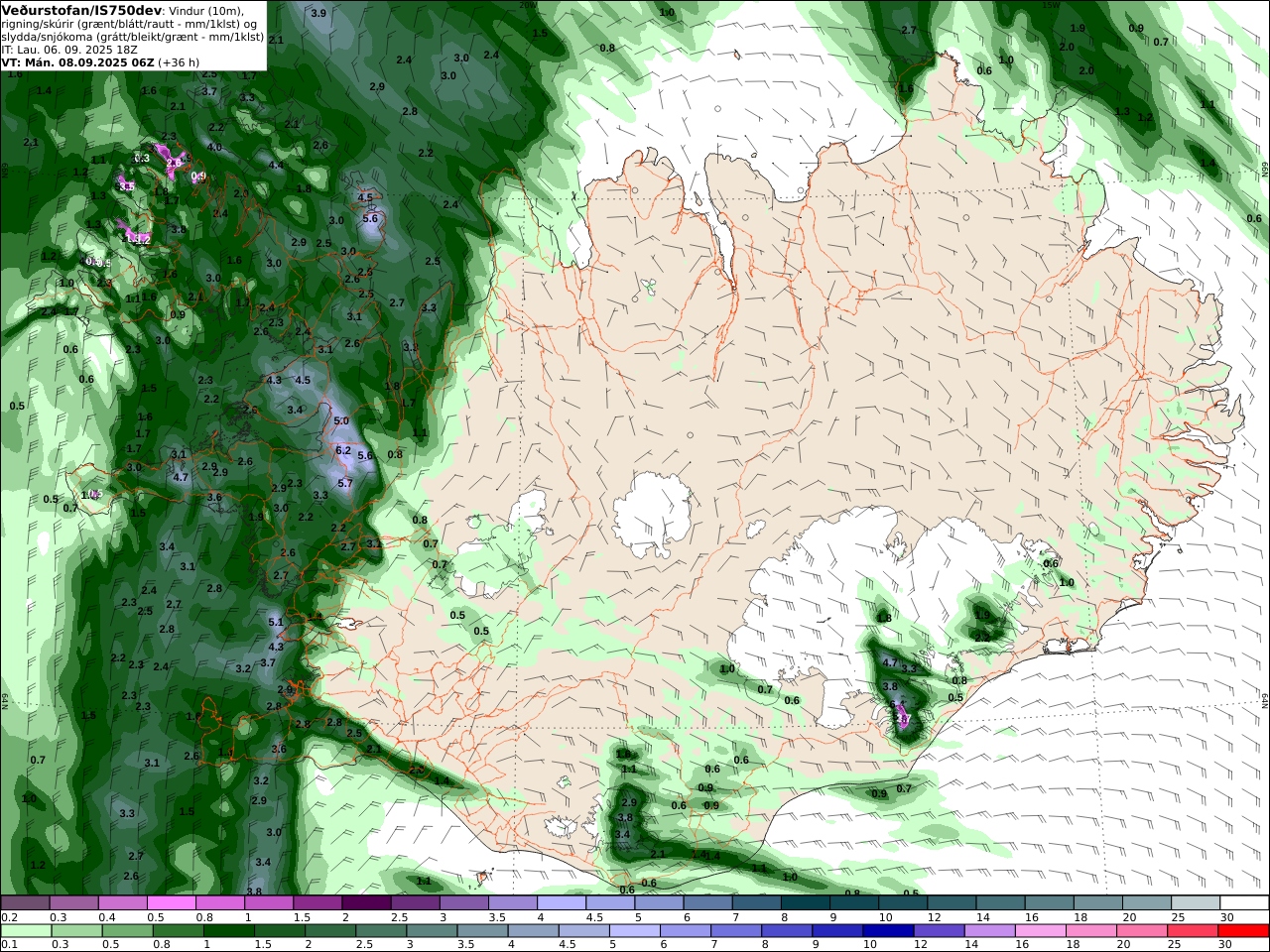Click the '(+36 h)' forecast offset text
Image resolution: width=1270 pixels, height=952 pixels.
179,62
